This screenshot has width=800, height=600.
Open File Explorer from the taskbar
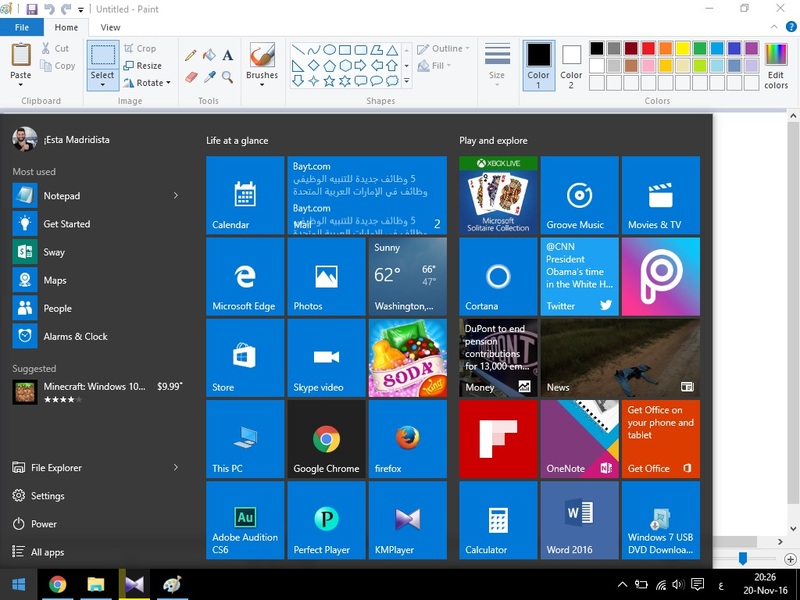point(95,584)
